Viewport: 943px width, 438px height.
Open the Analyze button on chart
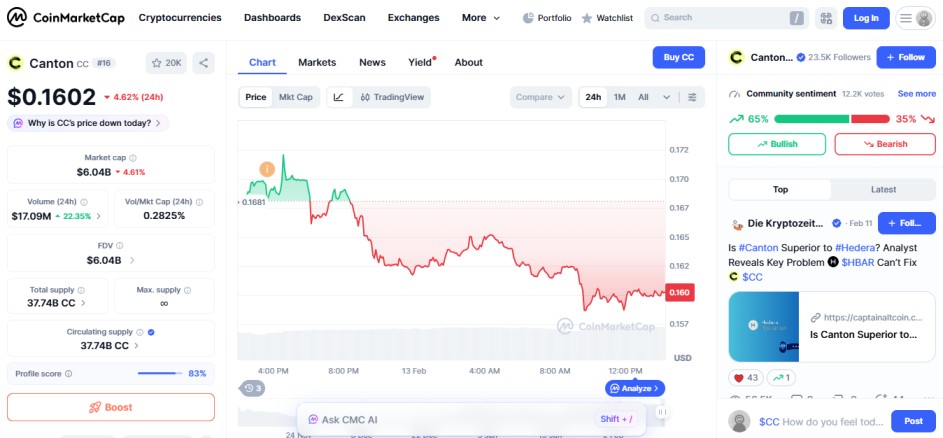pyautogui.click(x=635, y=389)
